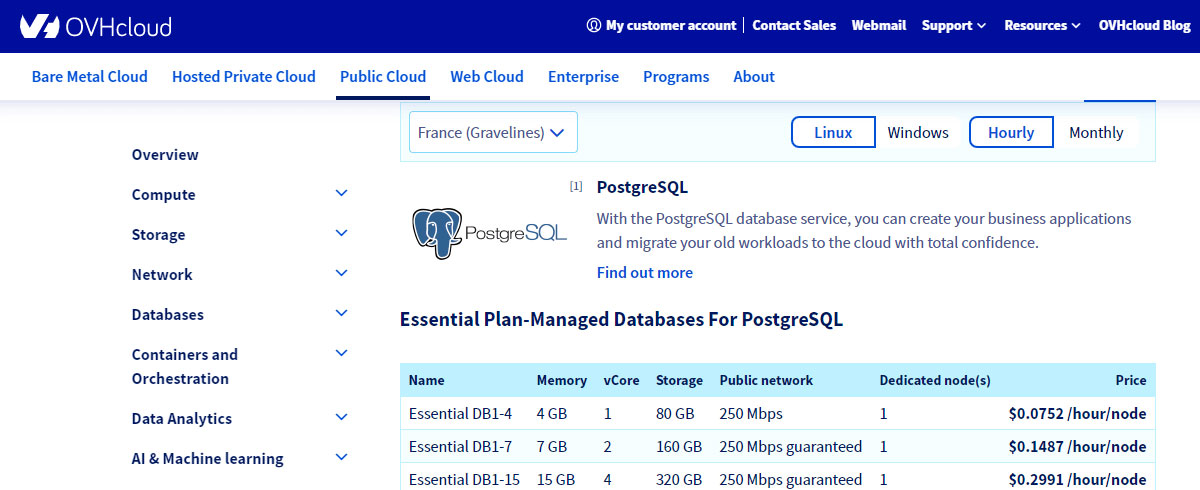Select the Public Cloud tab

[383, 76]
